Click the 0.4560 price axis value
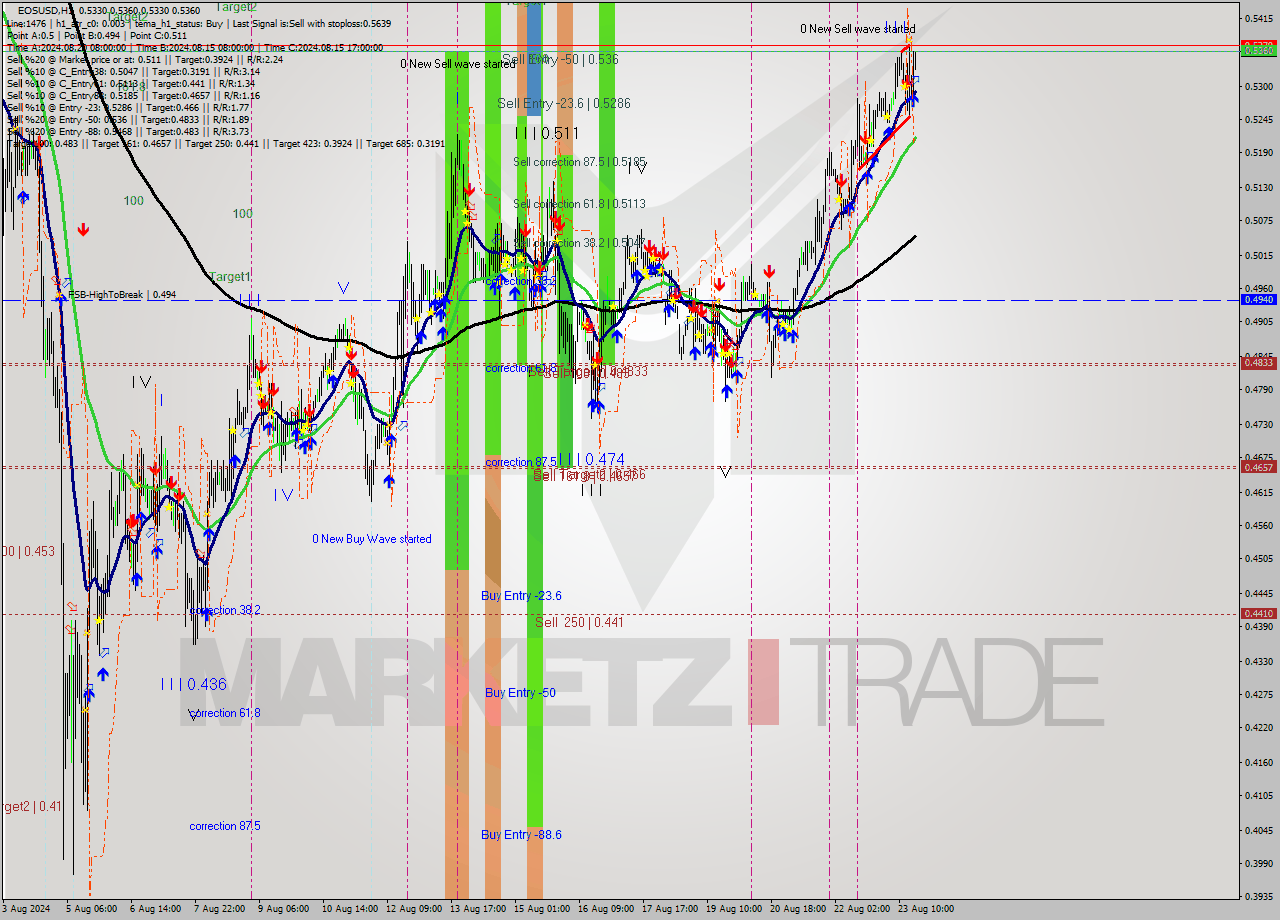1280x920 pixels. 1258,525
